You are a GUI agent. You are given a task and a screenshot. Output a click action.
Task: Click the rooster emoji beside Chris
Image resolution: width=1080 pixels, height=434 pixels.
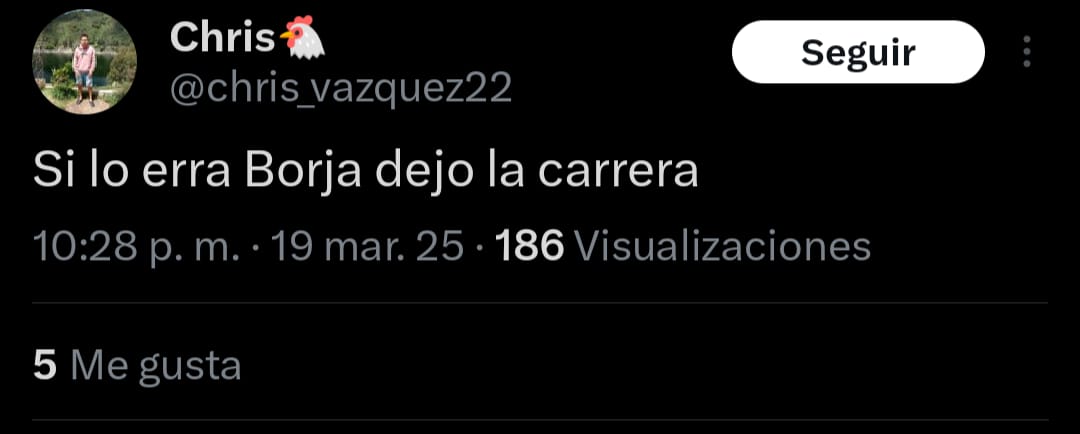[302, 37]
